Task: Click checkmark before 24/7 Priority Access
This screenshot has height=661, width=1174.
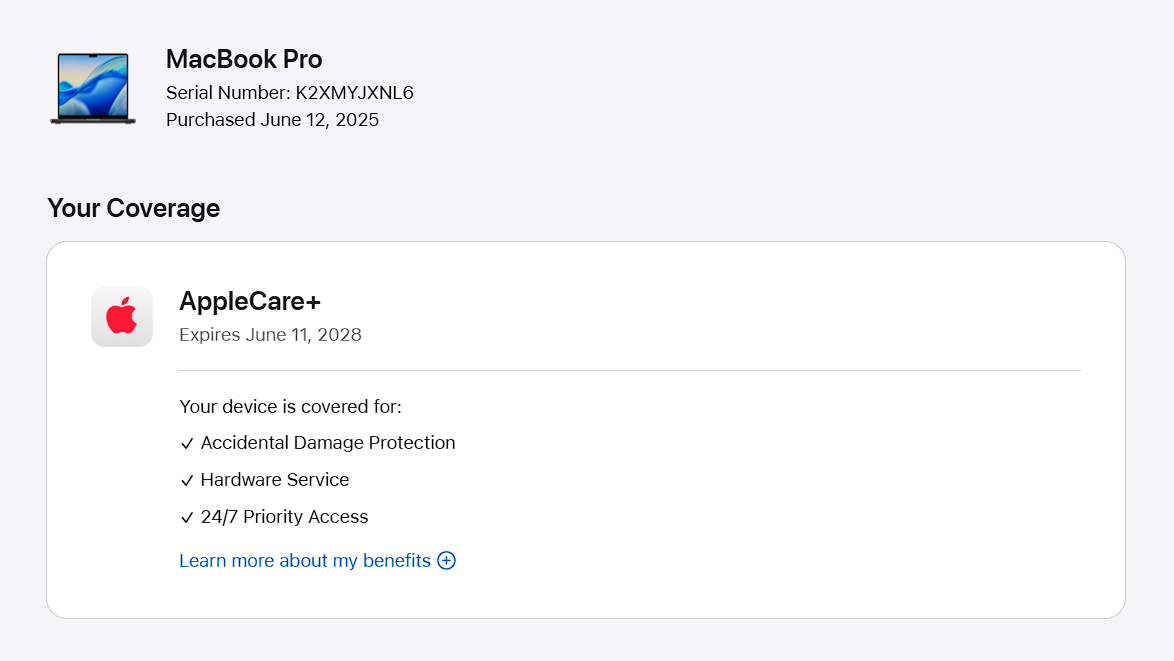Action: click(187, 518)
